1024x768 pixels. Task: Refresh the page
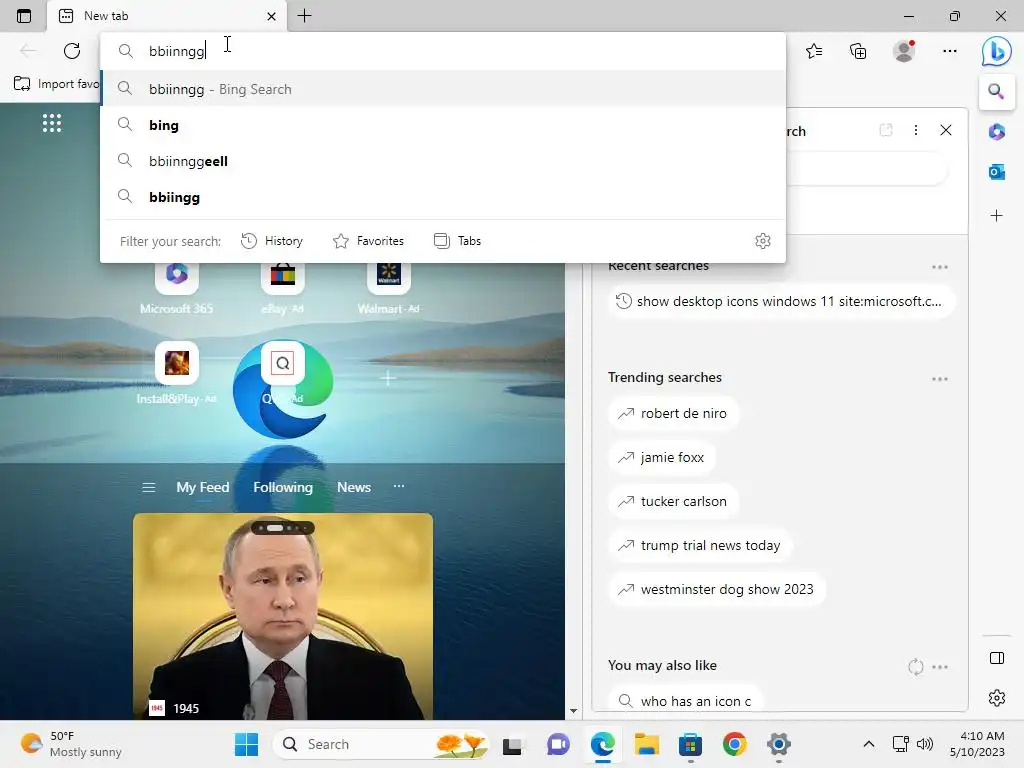(x=72, y=50)
